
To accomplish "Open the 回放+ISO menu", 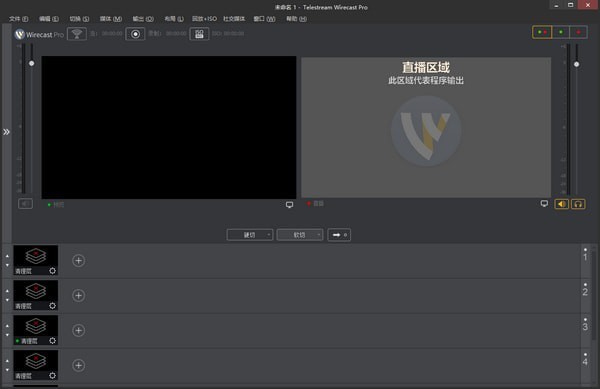I will 204,19.
